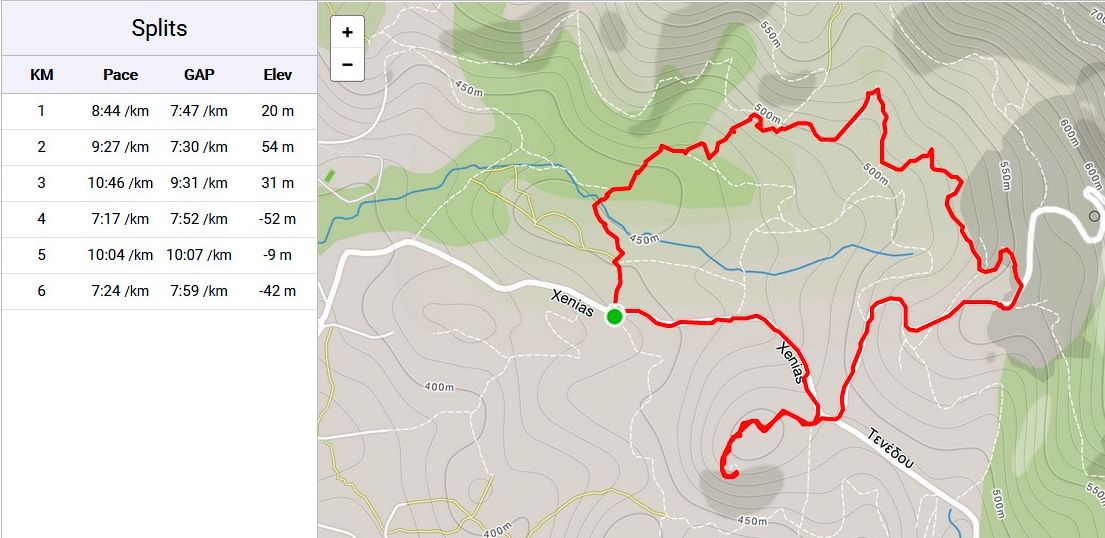Zoom out of the map

347,65
